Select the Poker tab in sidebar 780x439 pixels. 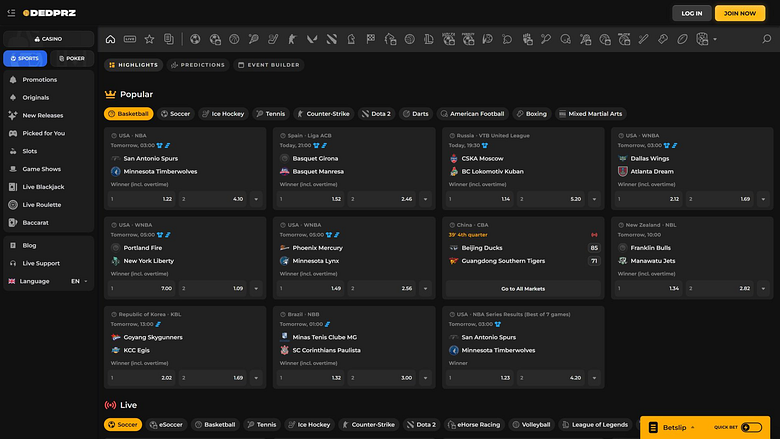click(x=72, y=58)
